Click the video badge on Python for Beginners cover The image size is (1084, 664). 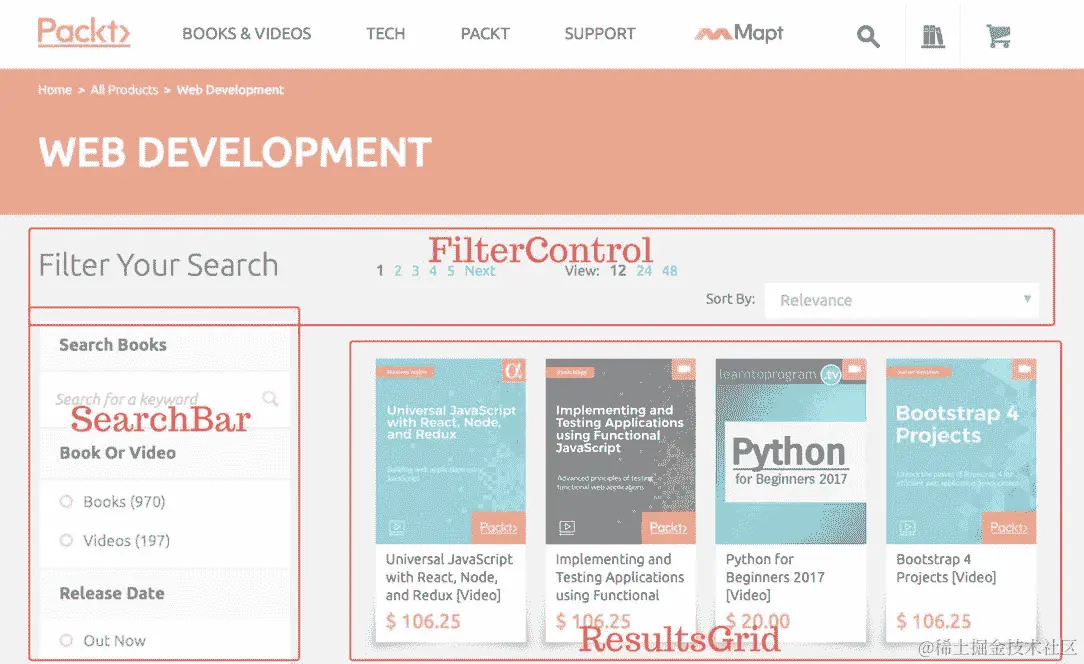854,369
